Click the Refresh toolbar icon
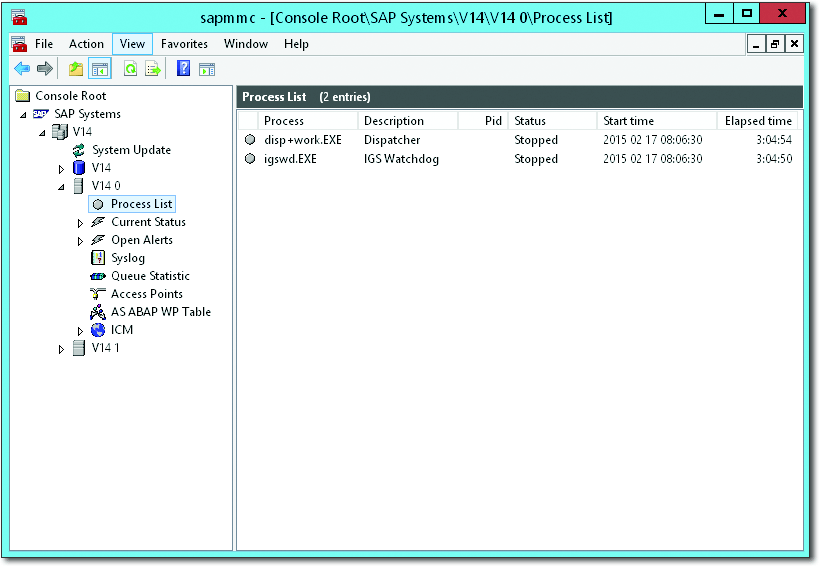The width and height of the screenshot is (819, 566). [x=131, y=68]
